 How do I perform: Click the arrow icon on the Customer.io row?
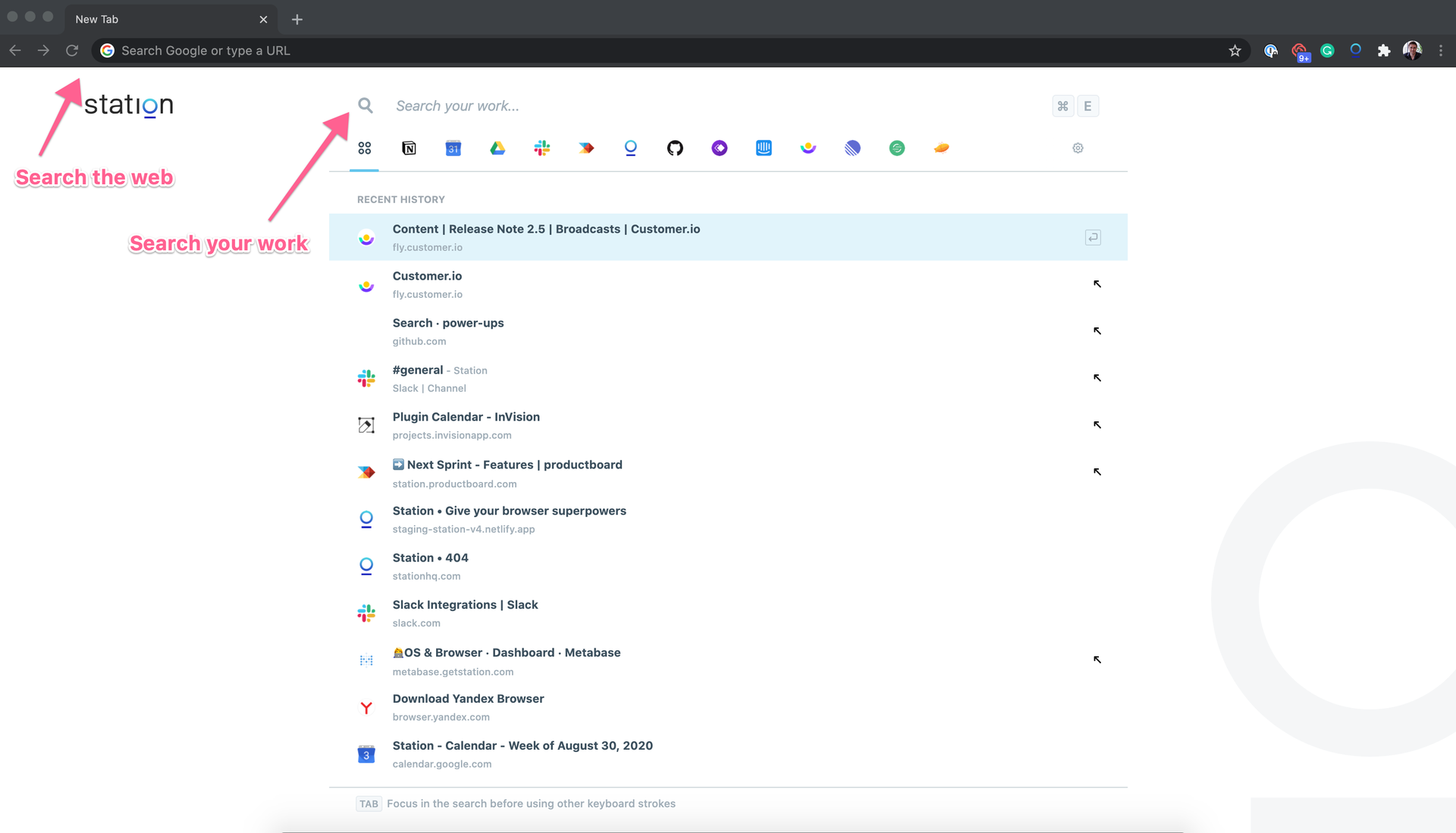tap(1097, 283)
